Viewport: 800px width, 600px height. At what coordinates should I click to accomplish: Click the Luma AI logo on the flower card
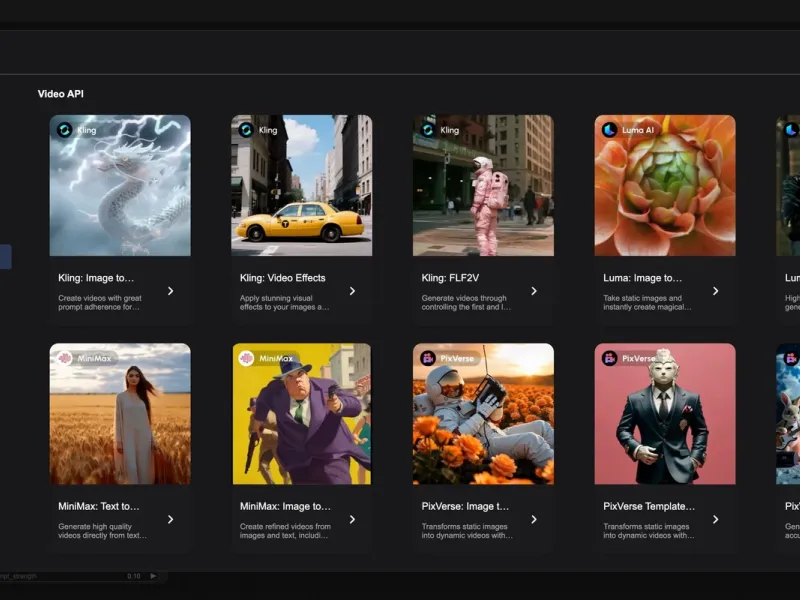point(609,130)
